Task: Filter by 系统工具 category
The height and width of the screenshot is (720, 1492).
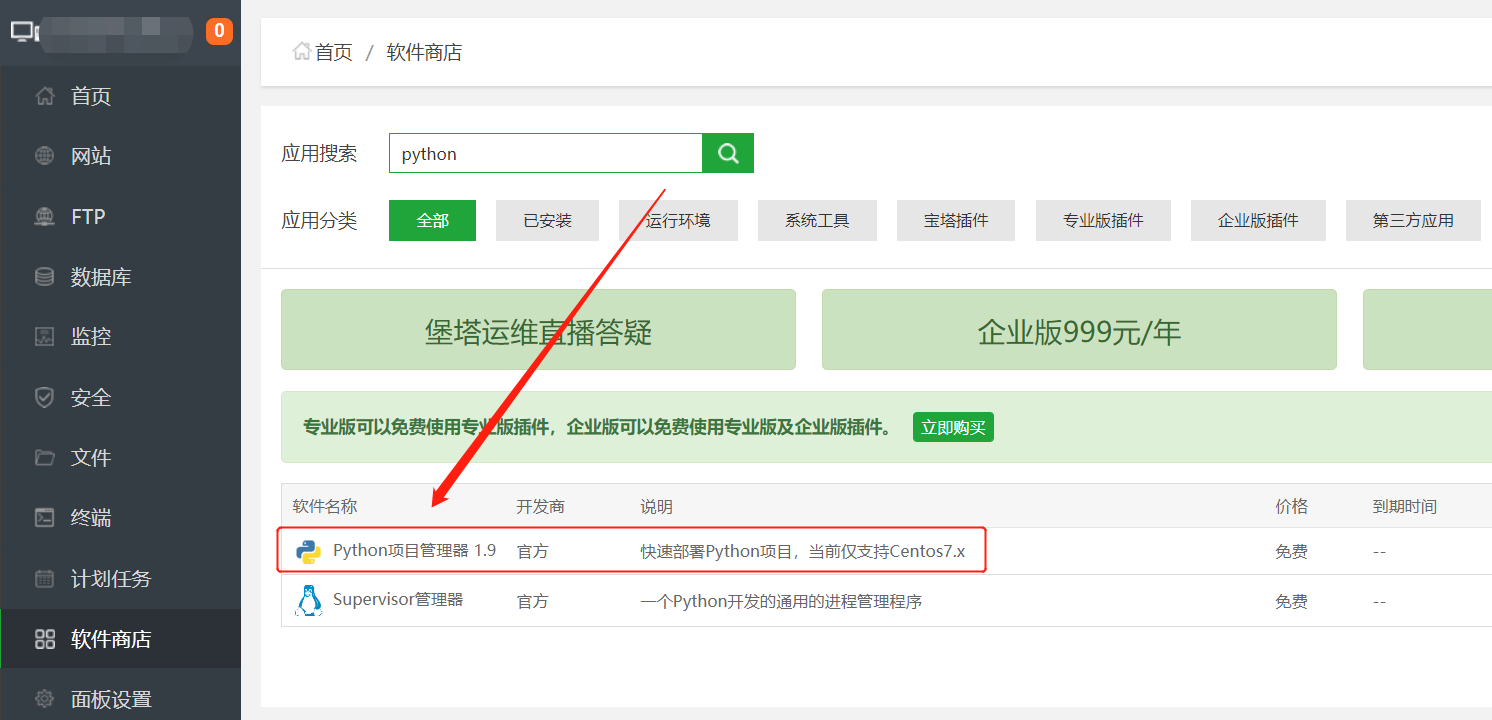Action: [x=817, y=220]
